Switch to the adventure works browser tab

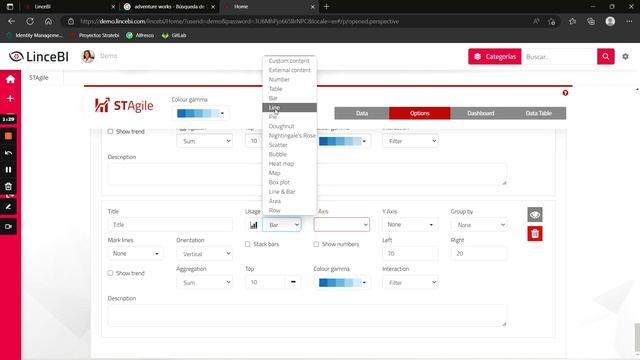[x=169, y=7]
